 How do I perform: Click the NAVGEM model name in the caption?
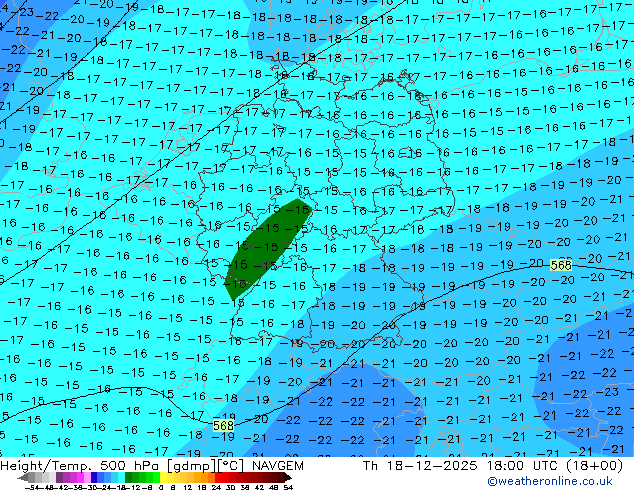click(x=278, y=466)
